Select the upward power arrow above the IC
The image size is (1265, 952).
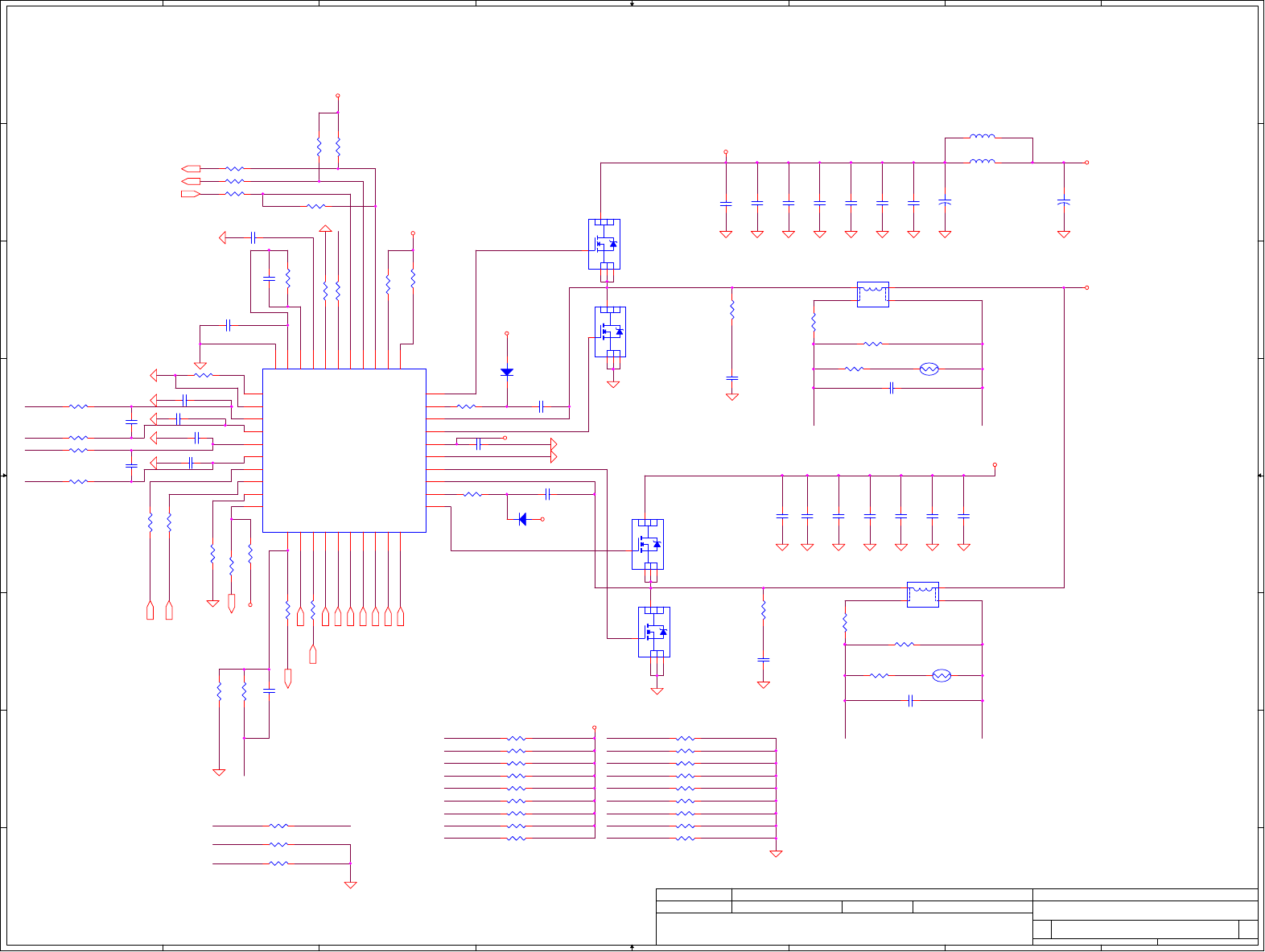pos(325,229)
